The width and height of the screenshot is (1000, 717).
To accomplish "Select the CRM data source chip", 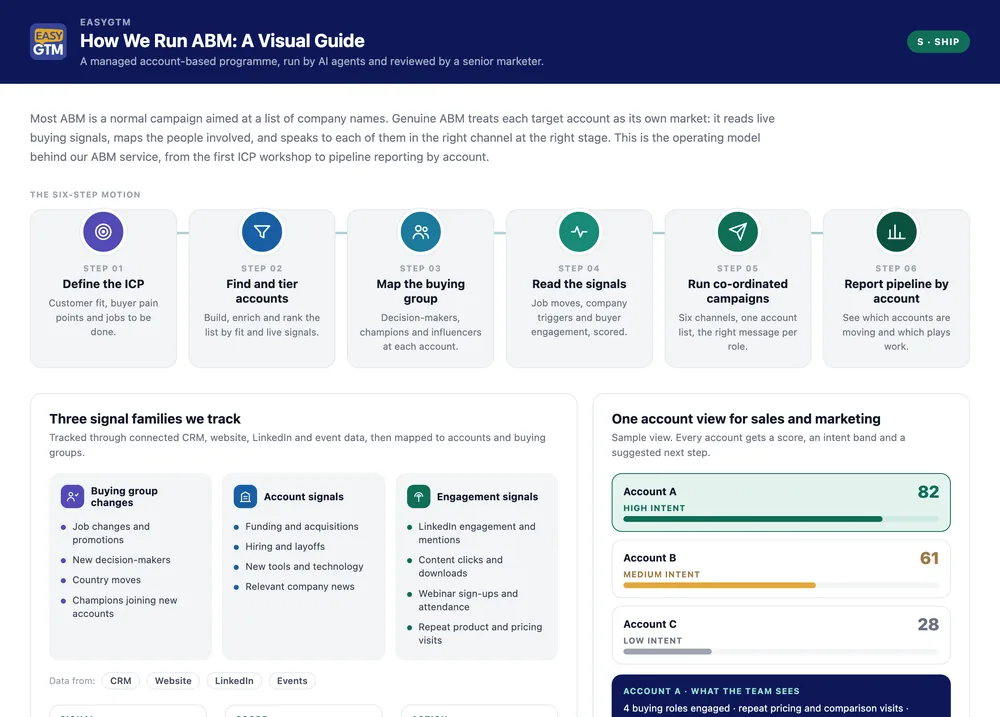I will tap(121, 681).
